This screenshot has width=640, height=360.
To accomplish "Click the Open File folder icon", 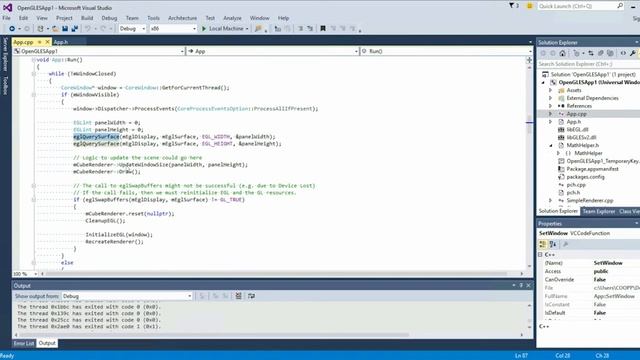I will [x=55, y=29].
